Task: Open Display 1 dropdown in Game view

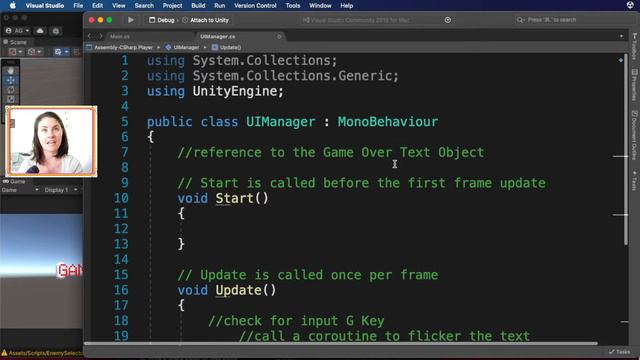Action: point(61,190)
